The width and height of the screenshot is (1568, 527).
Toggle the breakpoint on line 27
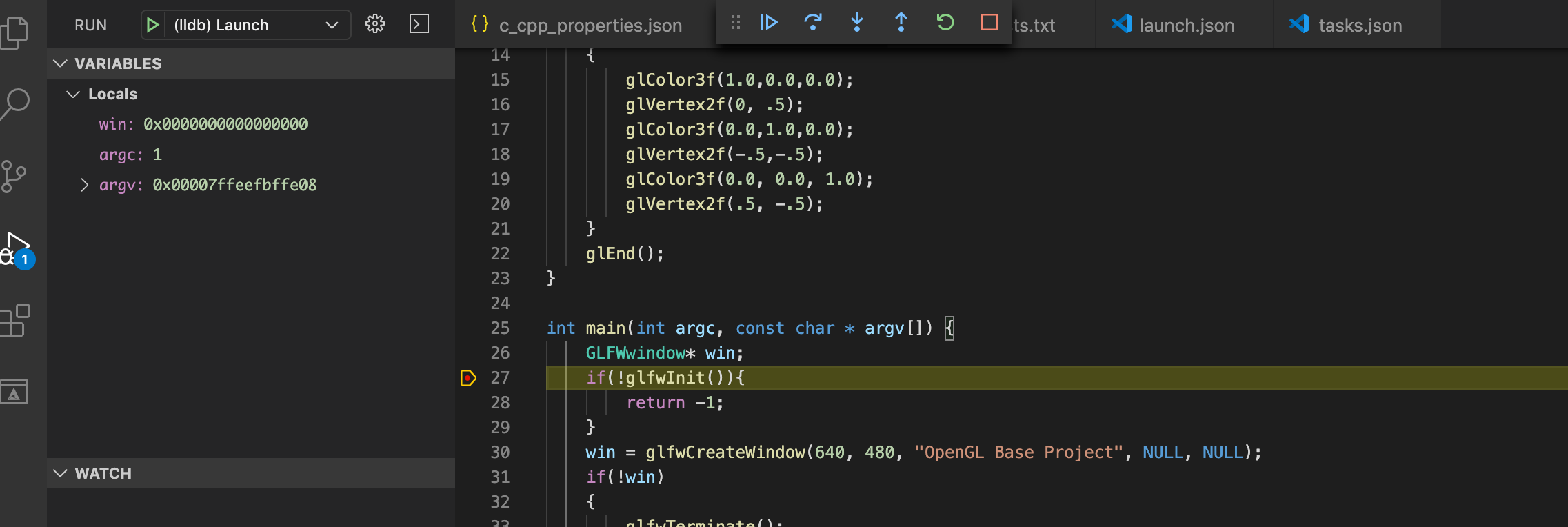(468, 378)
